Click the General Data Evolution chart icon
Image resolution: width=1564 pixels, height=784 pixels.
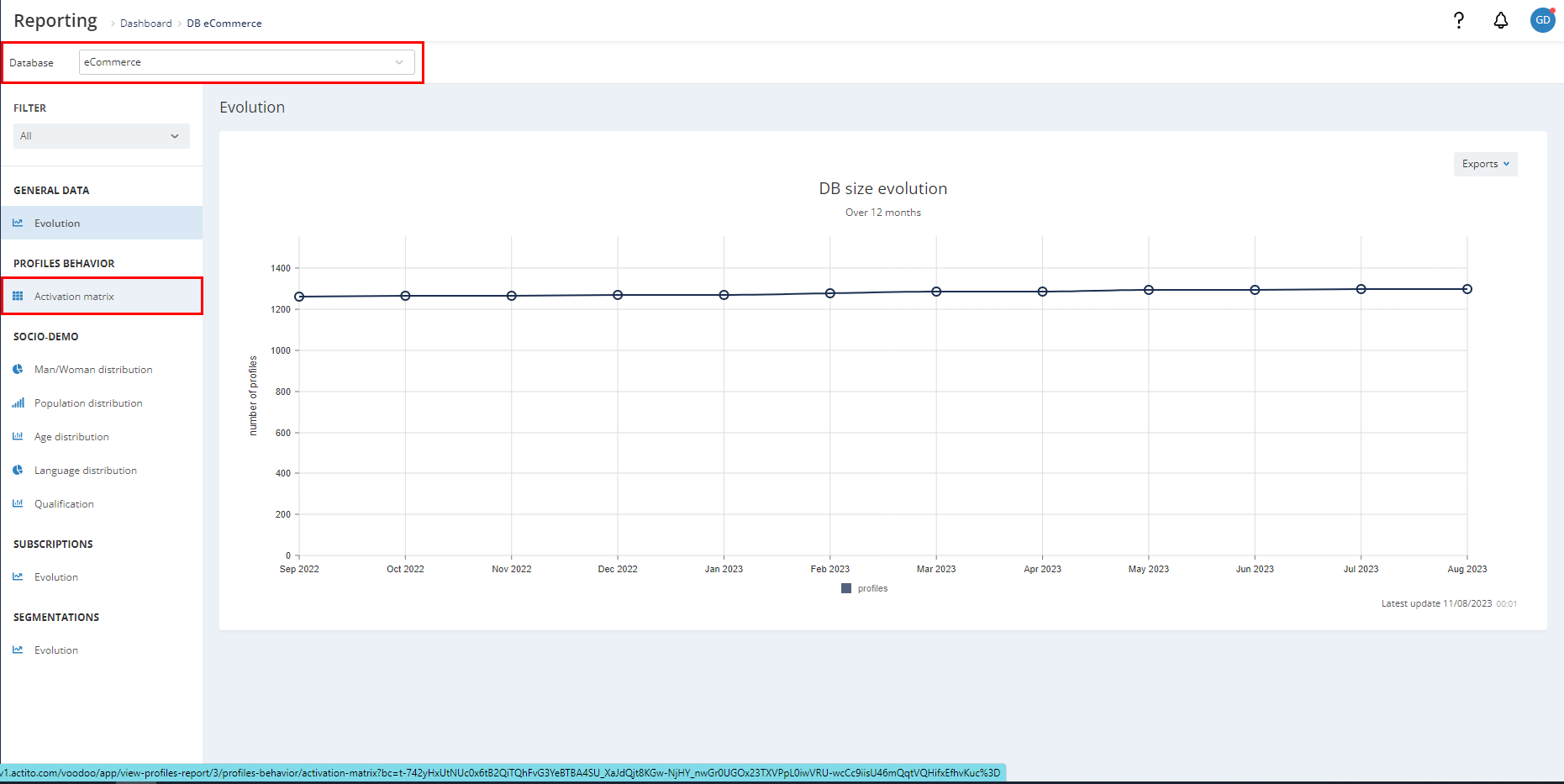18,223
